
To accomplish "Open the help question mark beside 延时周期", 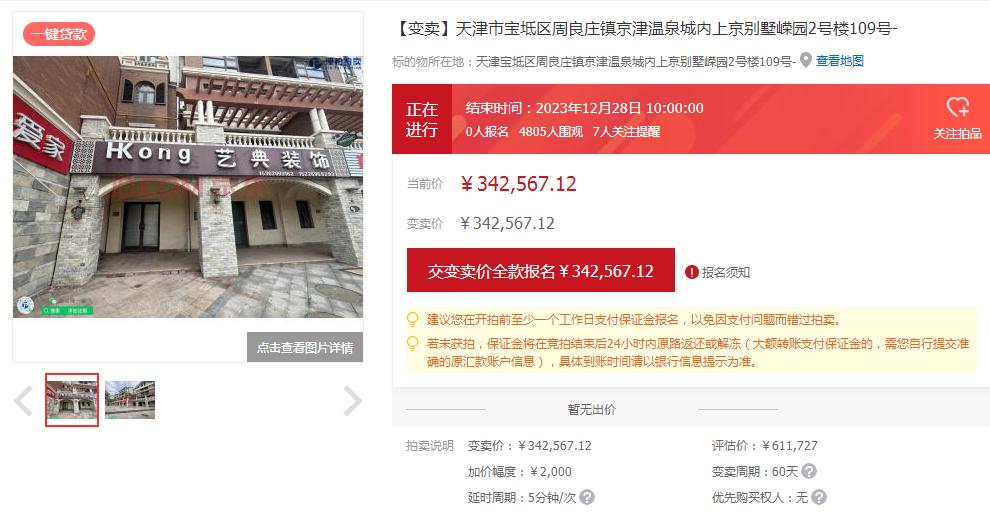I will point(587,497).
